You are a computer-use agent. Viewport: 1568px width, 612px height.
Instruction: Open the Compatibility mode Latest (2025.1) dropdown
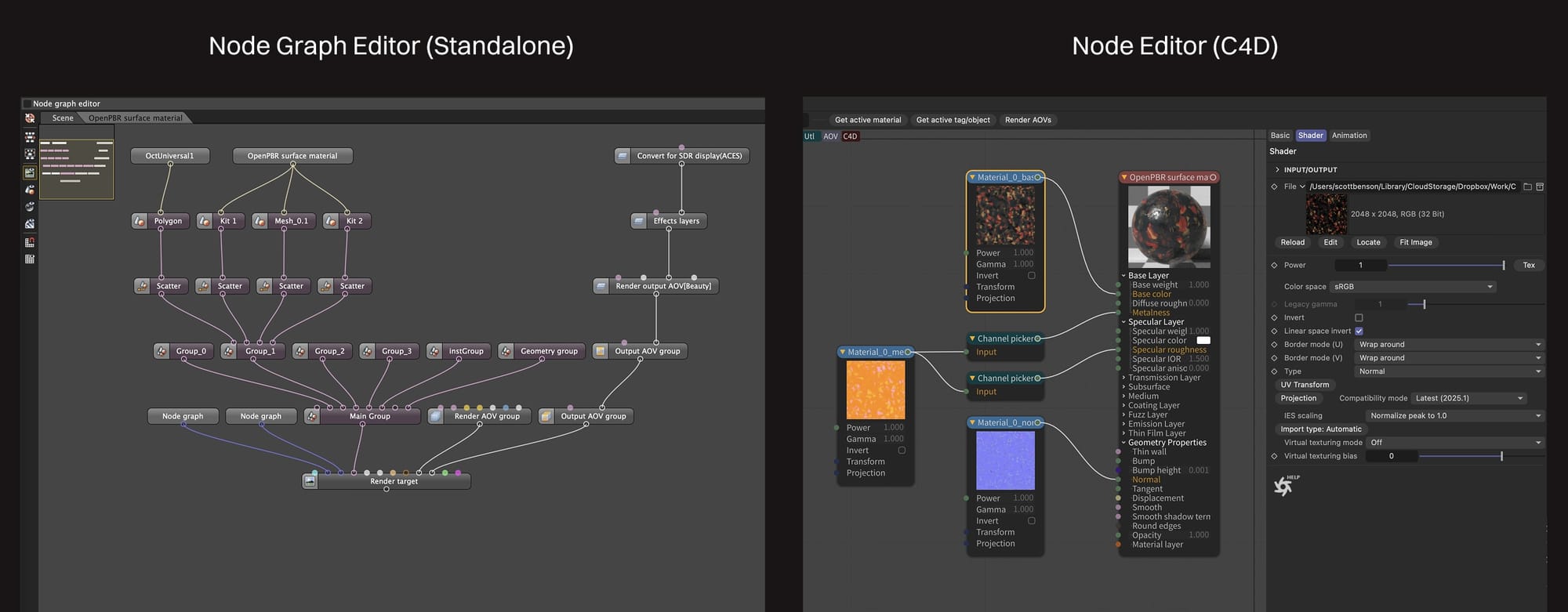(1469, 398)
